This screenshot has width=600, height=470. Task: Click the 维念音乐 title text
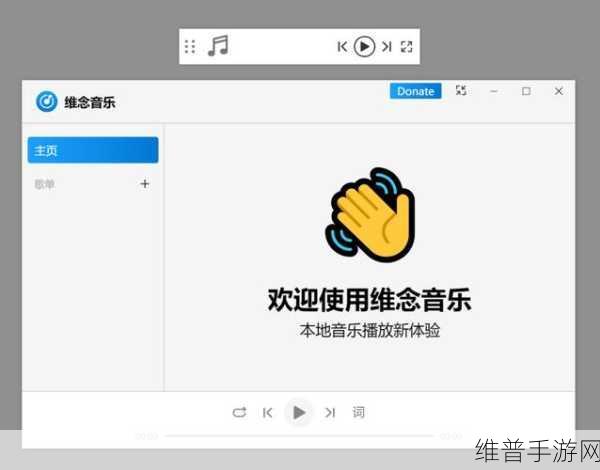pyautogui.click(x=90, y=103)
